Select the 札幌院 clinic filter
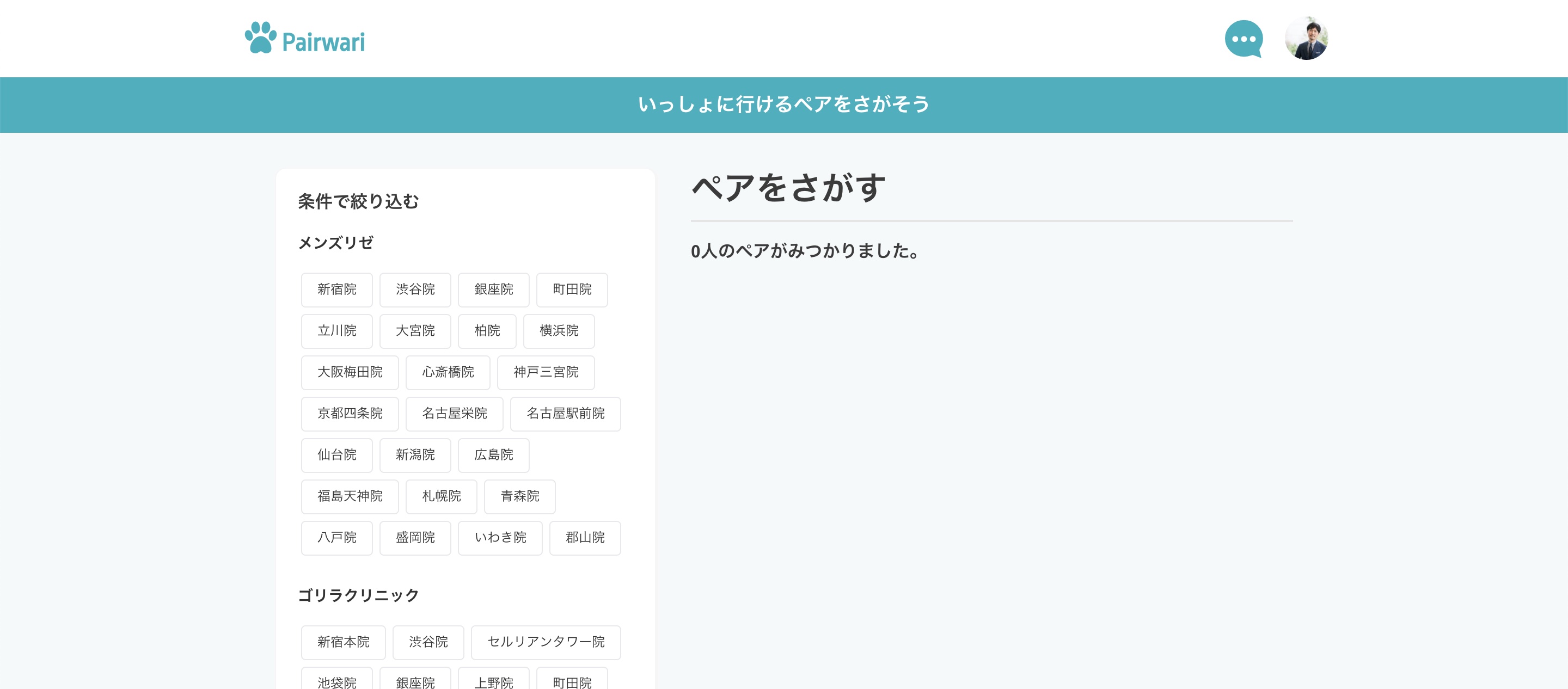The height and width of the screenshot is (689, 1568). pyautogui.click(x=440, y=497)
